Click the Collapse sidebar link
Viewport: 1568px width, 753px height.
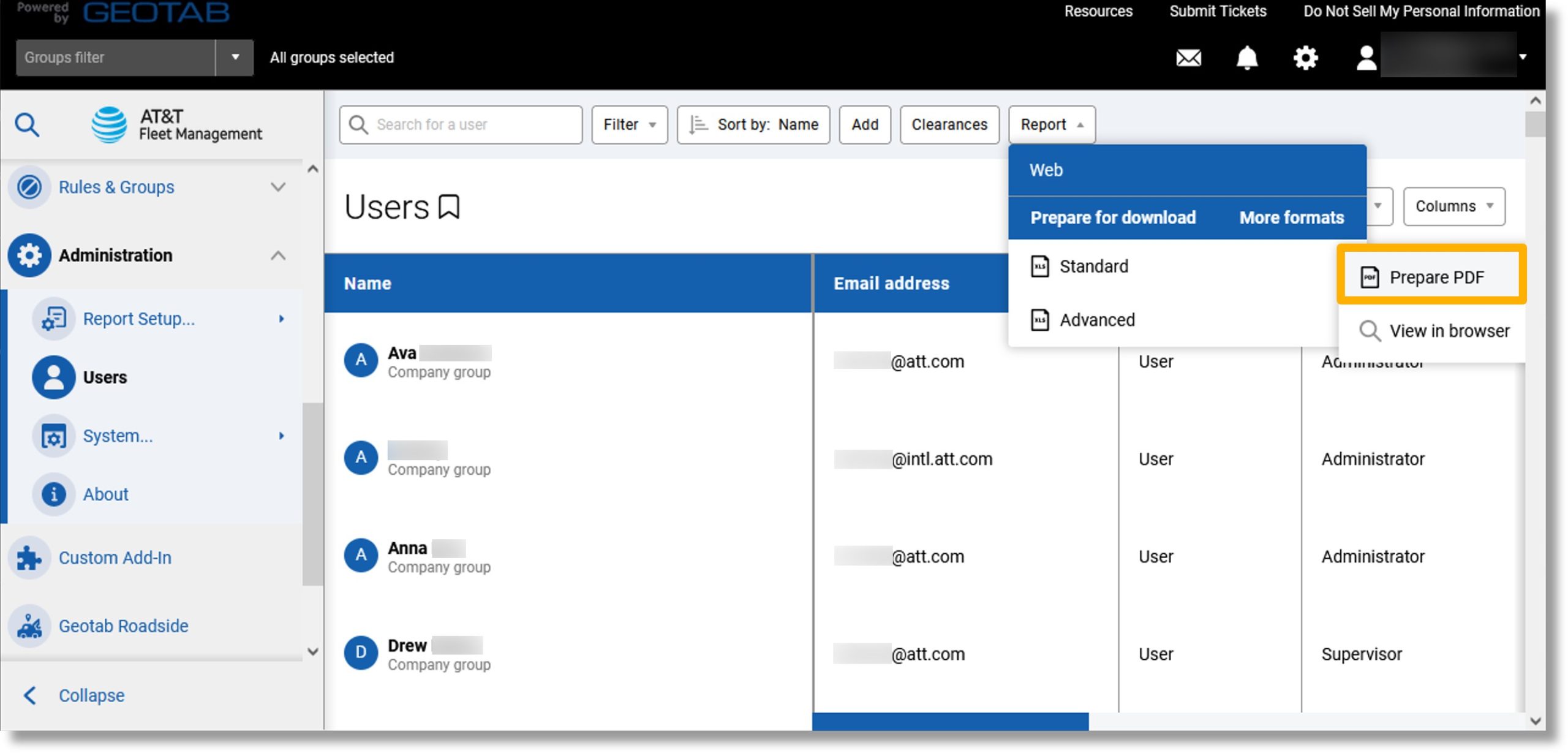pyautogui.click(x=91, y=695)
